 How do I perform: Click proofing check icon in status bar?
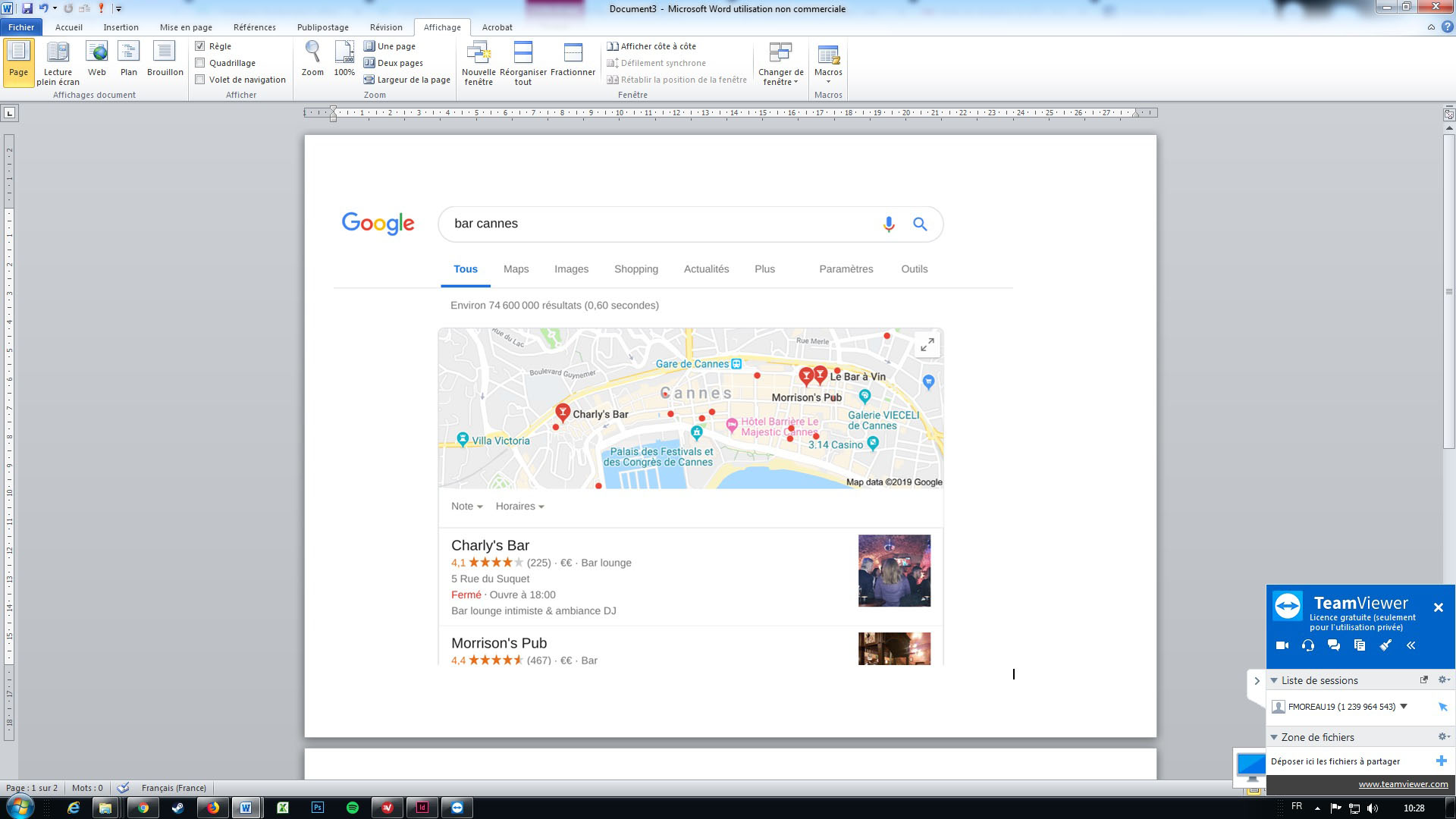click(123, 788)
